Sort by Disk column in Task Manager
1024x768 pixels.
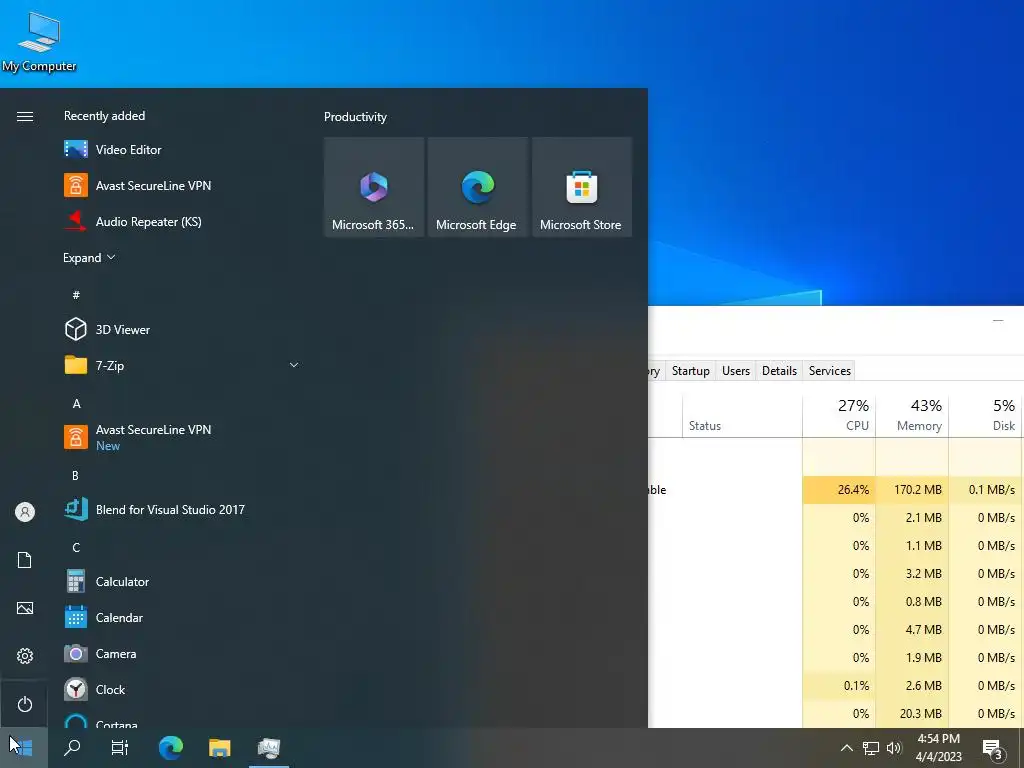[x=985, y=415]
